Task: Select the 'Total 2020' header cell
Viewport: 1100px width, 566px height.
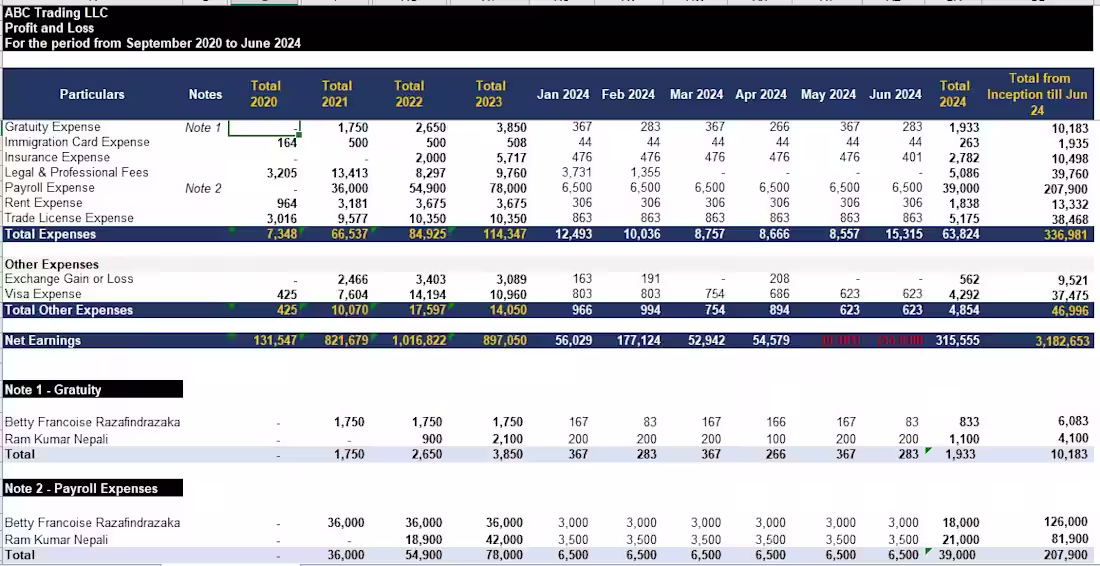Action: [x=264, y=94]
